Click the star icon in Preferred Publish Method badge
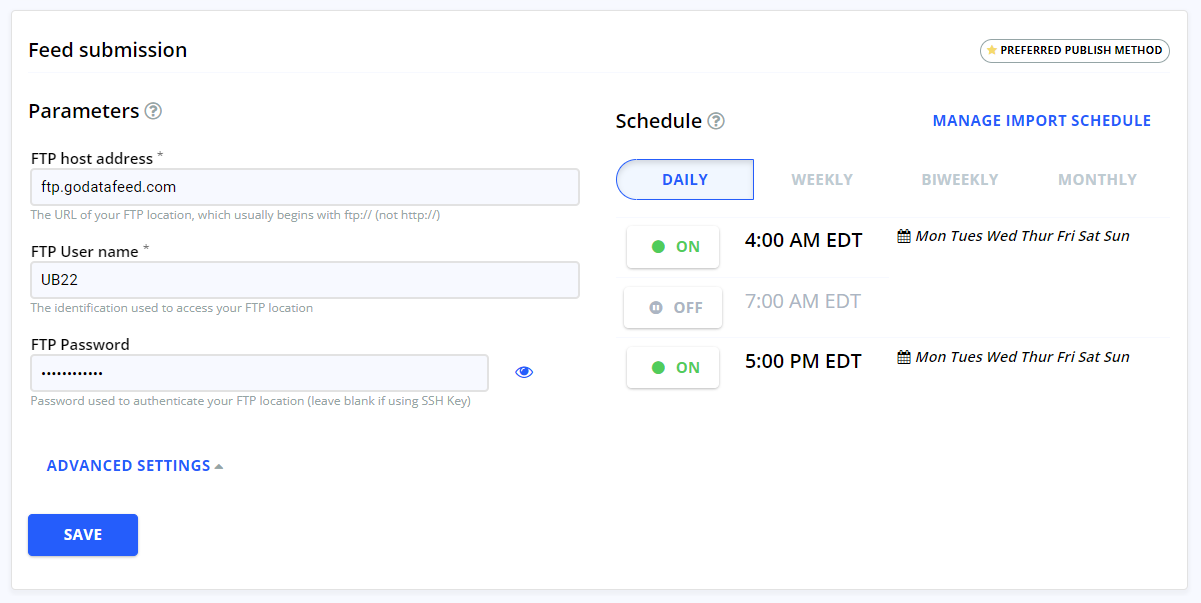 (992, 50)
